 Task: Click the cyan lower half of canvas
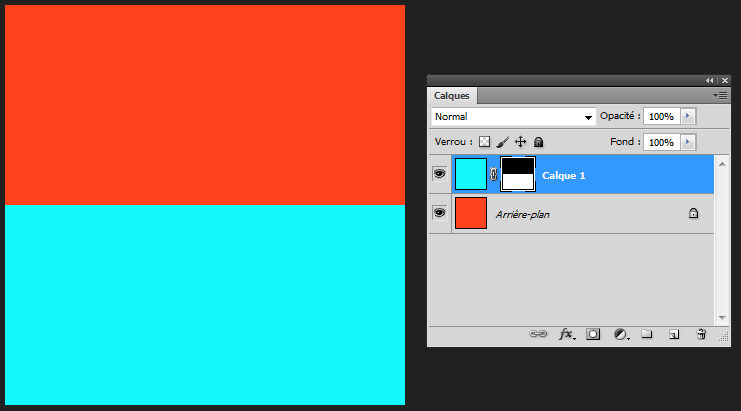(205, 305)
